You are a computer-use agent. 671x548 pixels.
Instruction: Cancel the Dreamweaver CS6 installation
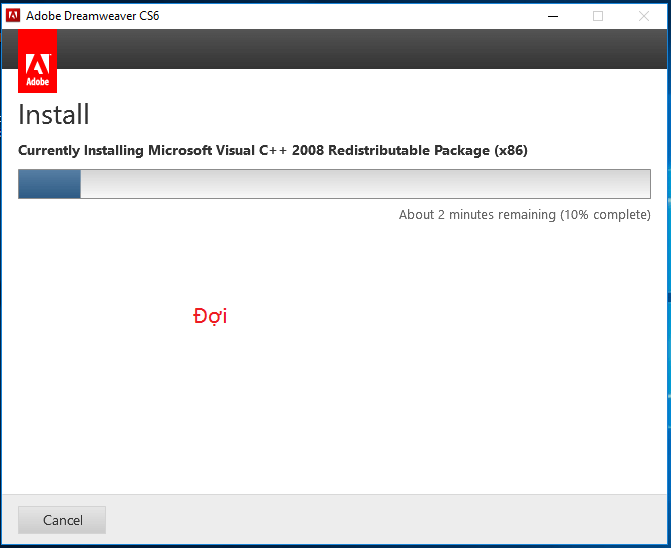tap(62, 520)
